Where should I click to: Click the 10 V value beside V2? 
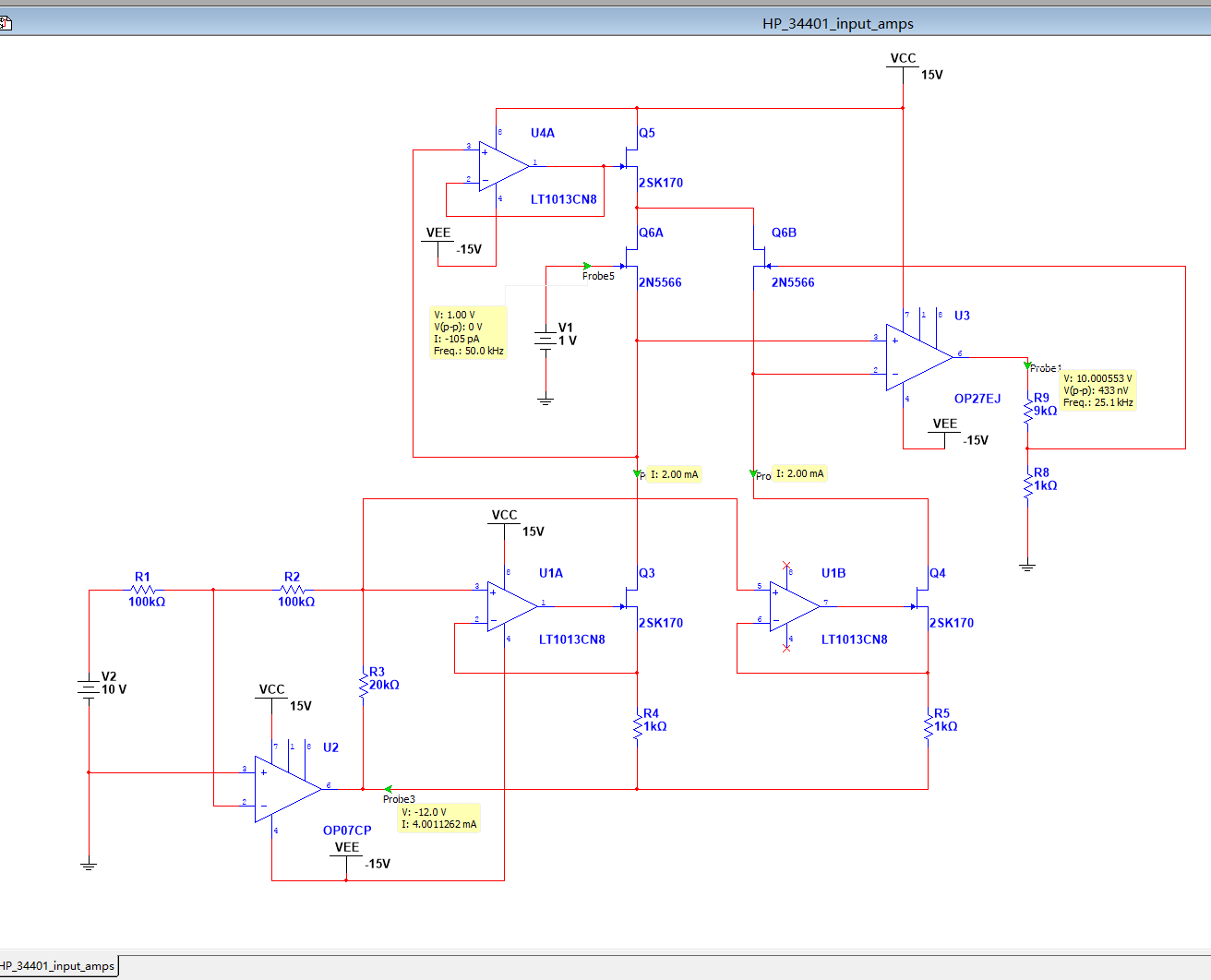coord(114,689)
